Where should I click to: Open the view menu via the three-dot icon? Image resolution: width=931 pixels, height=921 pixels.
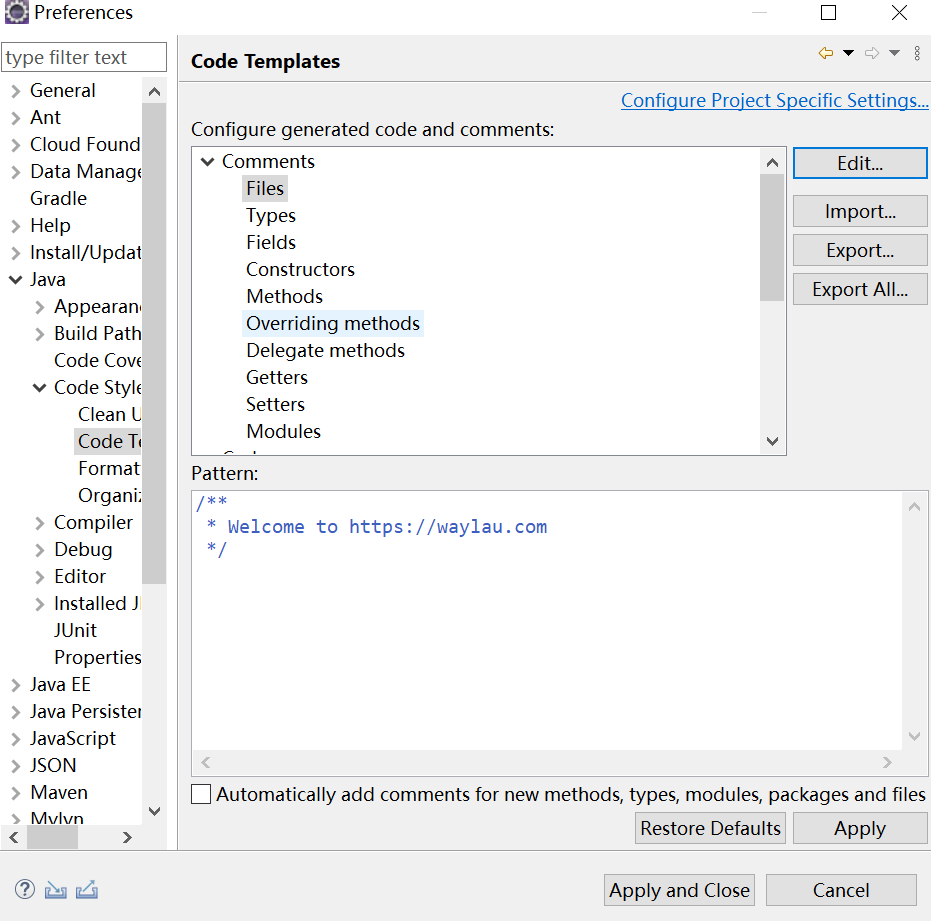point(917,53)
